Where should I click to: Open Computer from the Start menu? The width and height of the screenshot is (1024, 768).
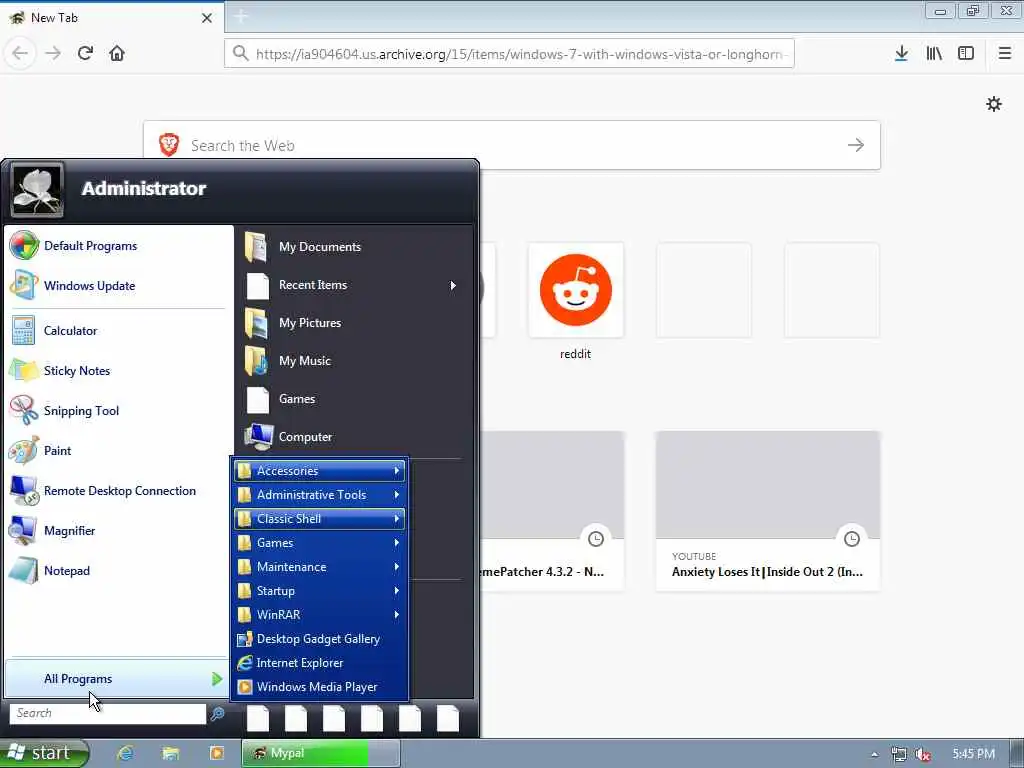tap(353, 436)
